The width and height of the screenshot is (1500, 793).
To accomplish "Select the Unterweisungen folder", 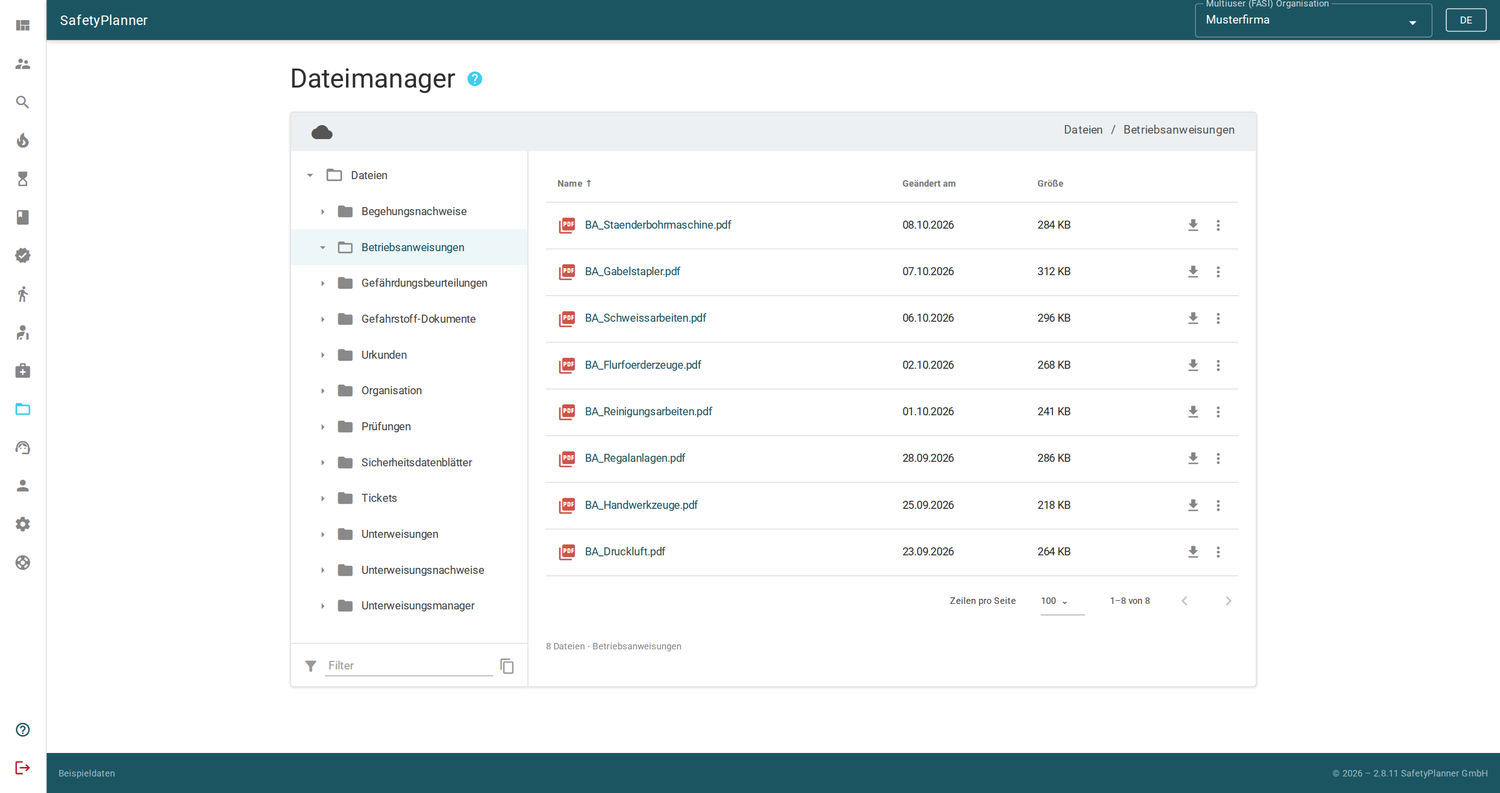I will [x=409, y=534].
